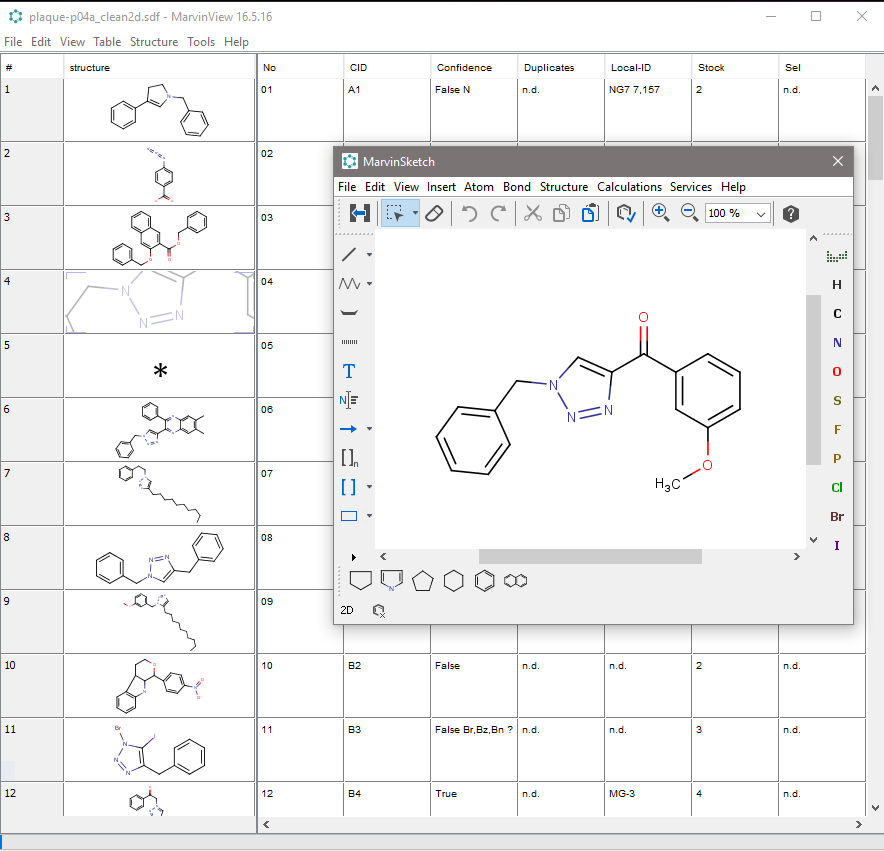The image size is (884, 851).
Task: Click the Cut scissors icon
Action: coord(532,214)
